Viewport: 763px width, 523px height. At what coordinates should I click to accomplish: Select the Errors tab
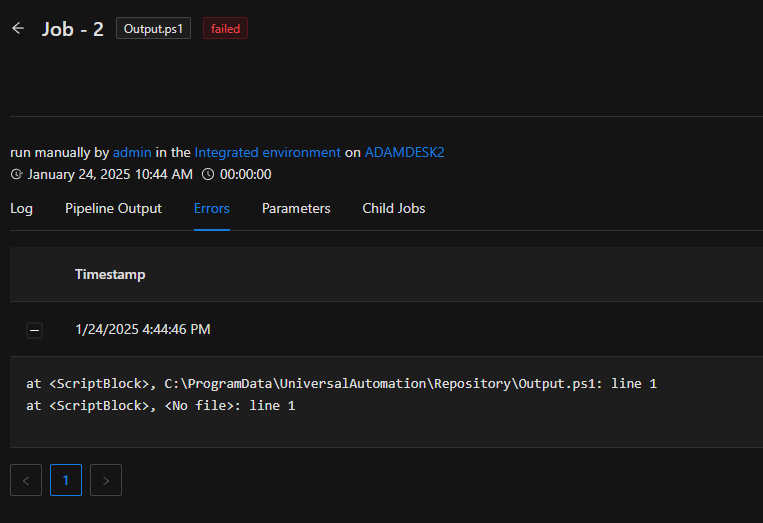(212, 209)
